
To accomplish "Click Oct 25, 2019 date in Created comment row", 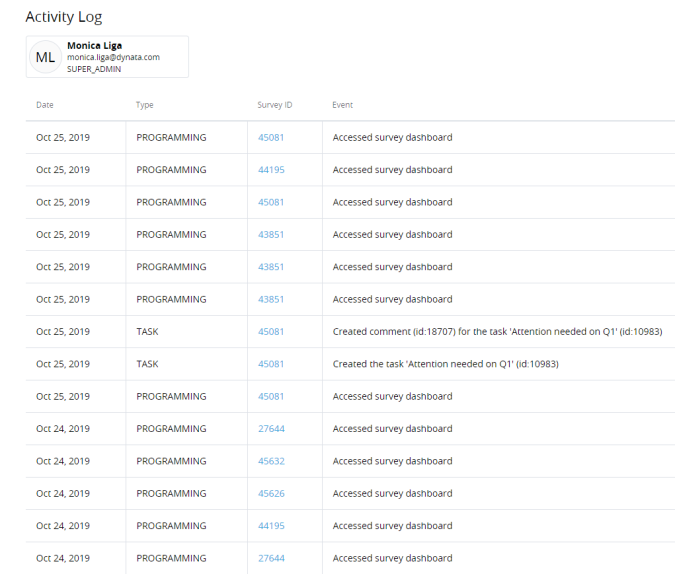I will 63,332.
